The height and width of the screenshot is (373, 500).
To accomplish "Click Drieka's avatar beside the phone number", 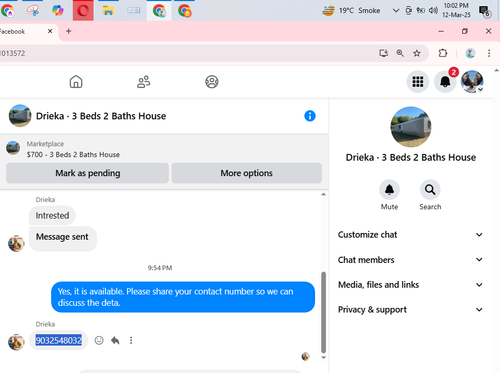I will tap(16, 342).
